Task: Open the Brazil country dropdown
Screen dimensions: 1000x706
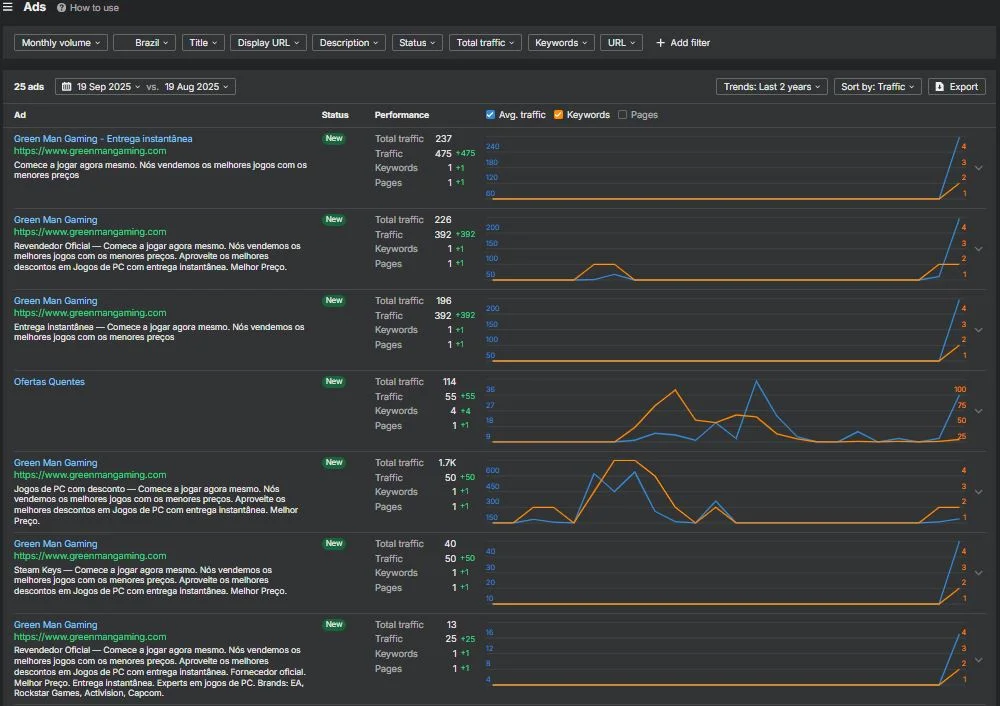Action: (144, 43)
